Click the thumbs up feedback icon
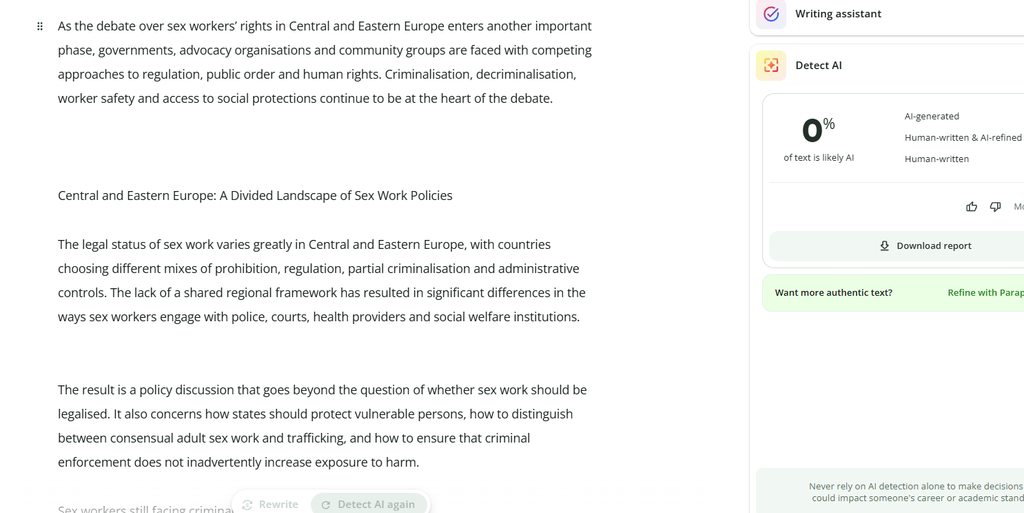Image resolution: width=1024 pixels, height=513 pixels. (971, 206)
